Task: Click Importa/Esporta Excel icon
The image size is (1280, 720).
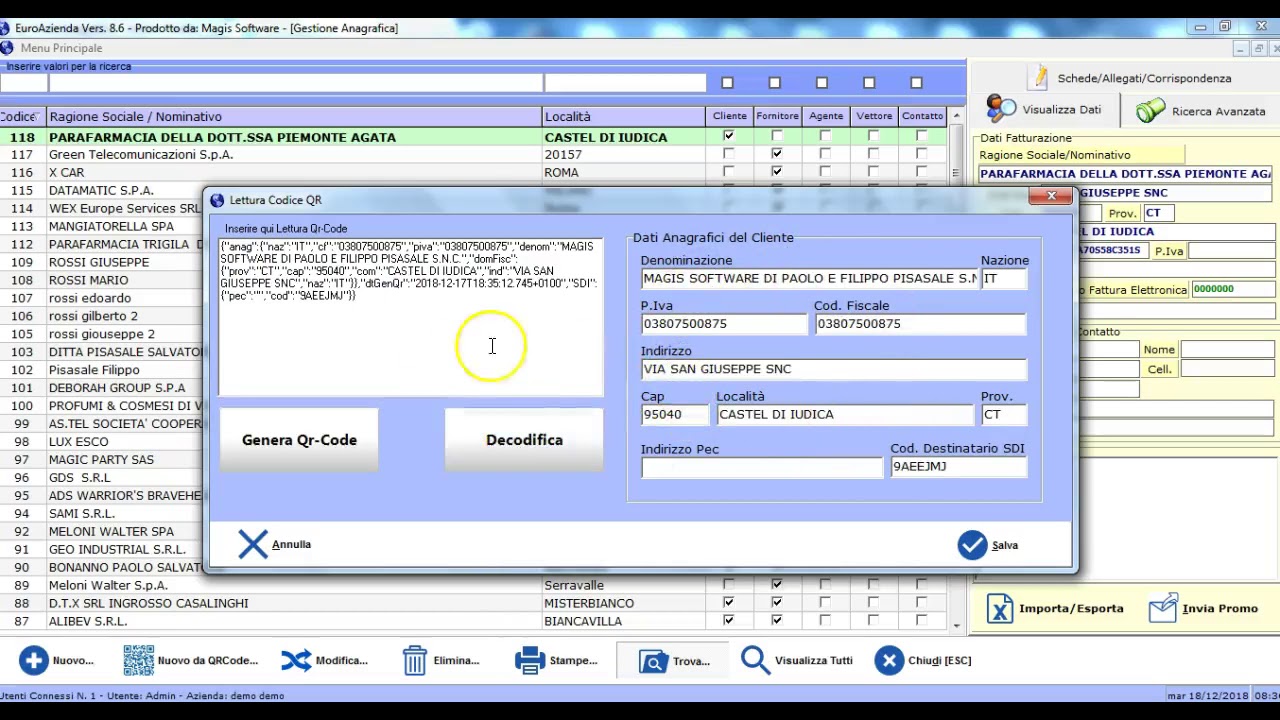Action: tap(1000, 608)
